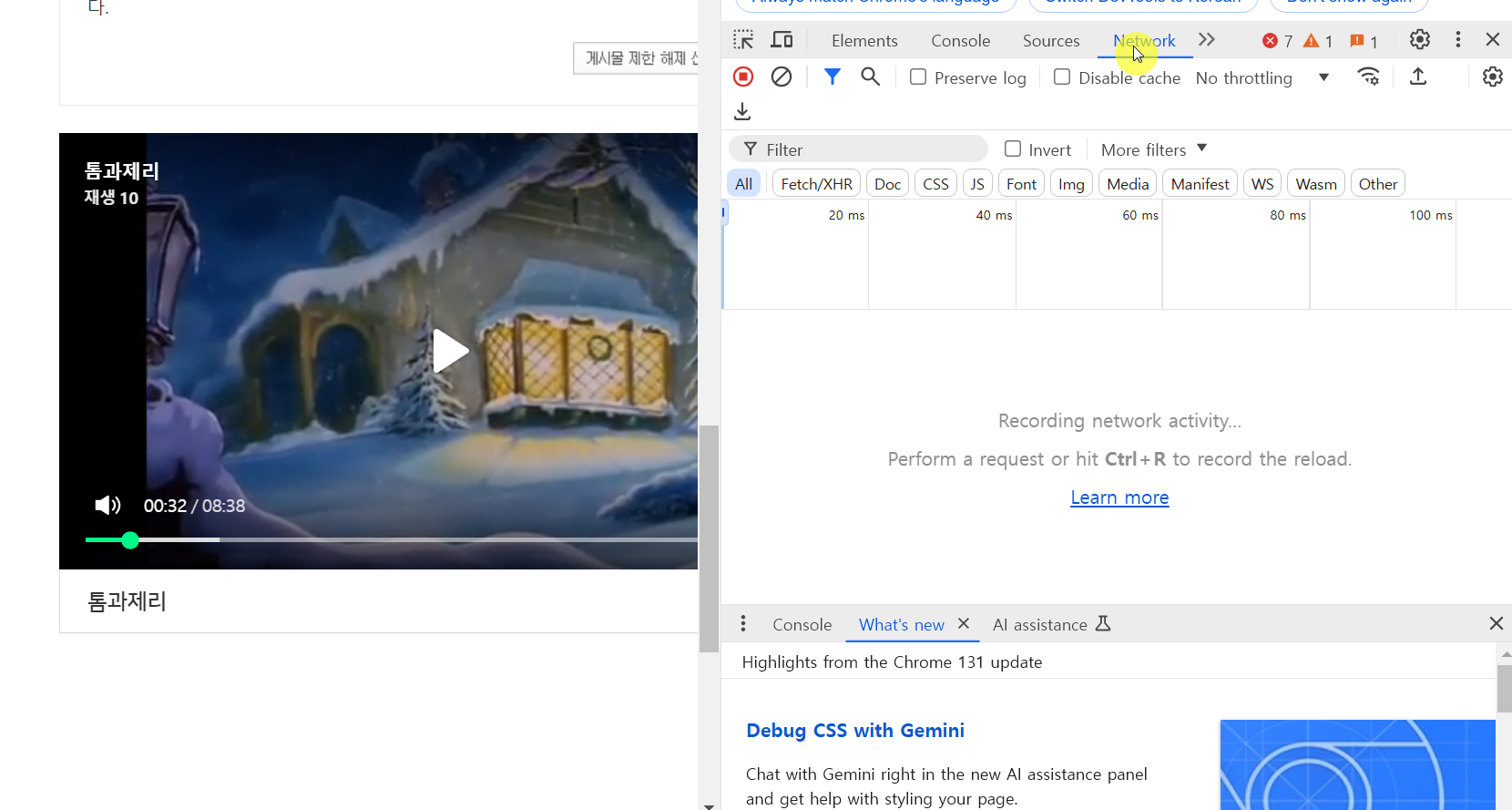This screenshot has width=1512, height=810.
Task: Filter requests by WS
Action: point(1262,184)
